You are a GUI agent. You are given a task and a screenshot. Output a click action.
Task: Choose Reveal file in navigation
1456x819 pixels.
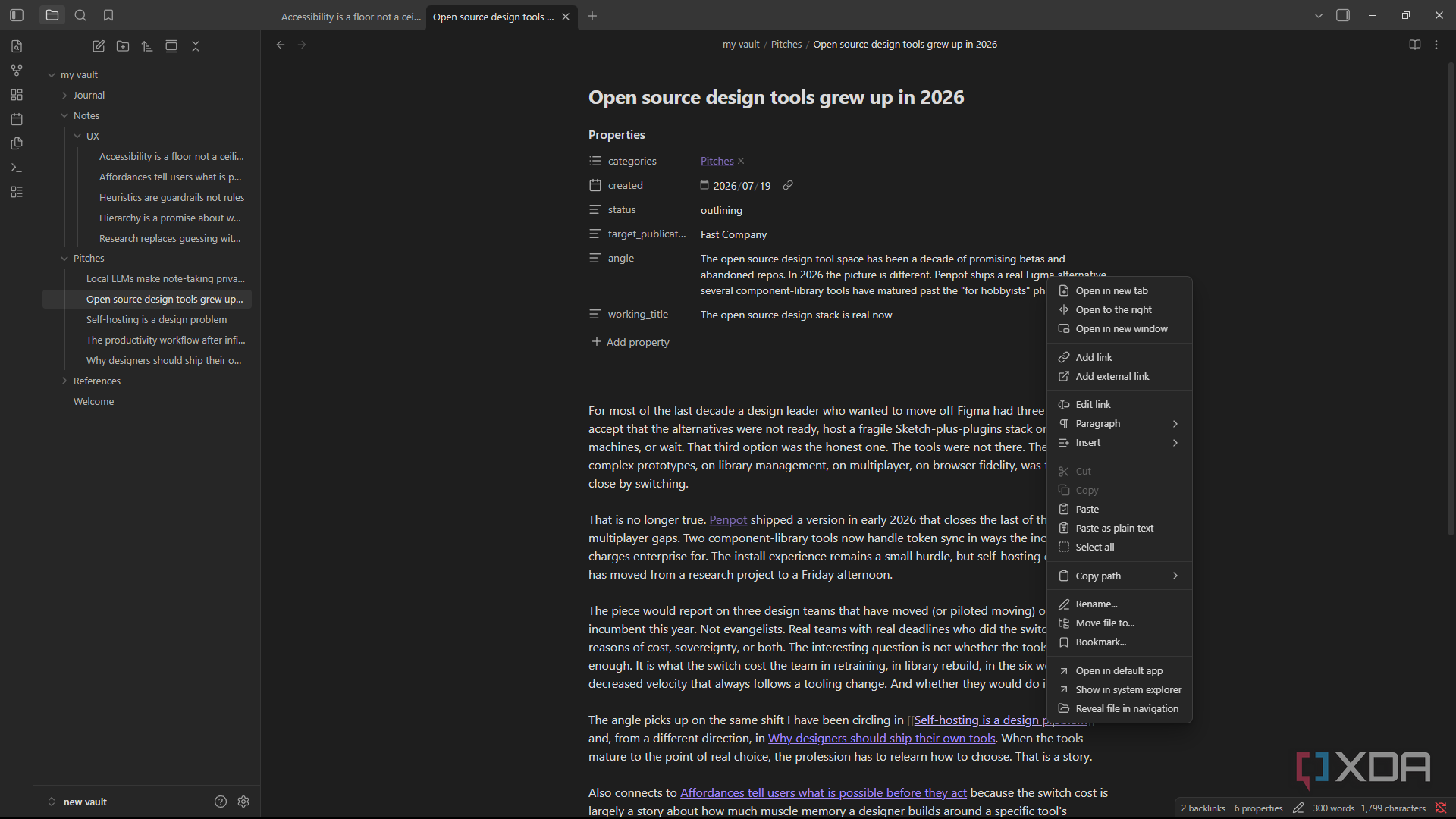[x=1119, y=708]
